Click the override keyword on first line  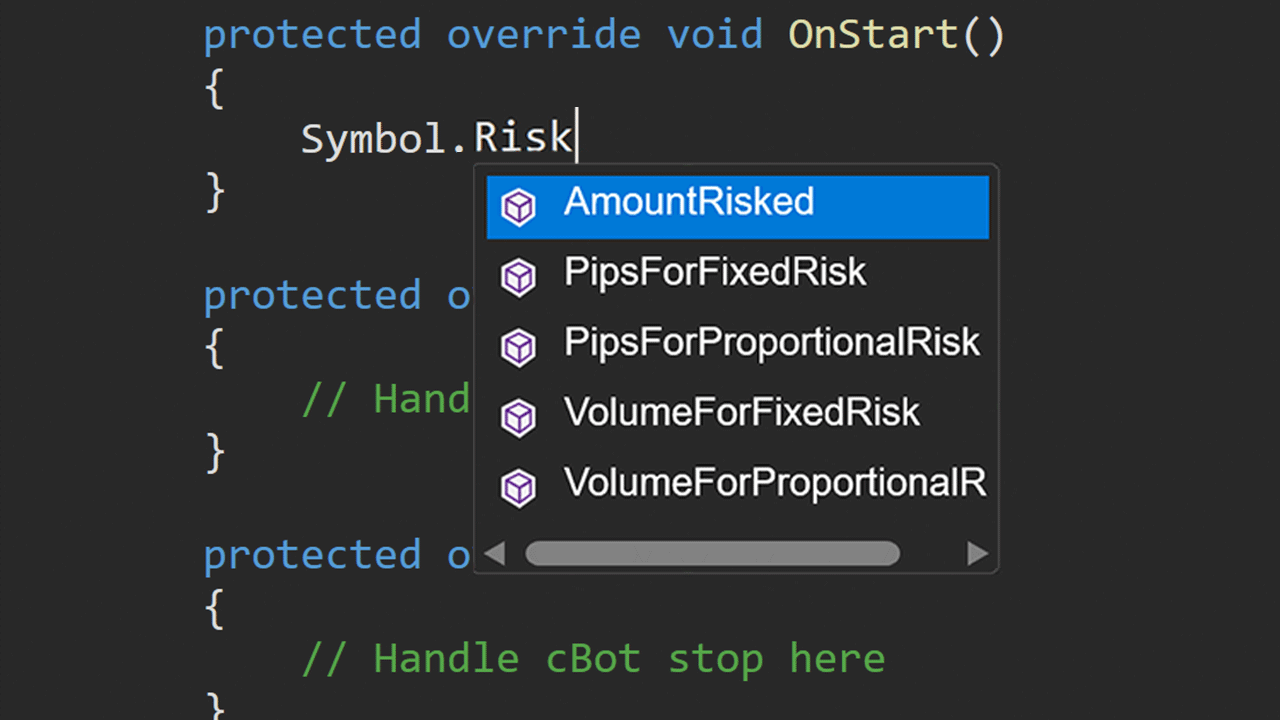544,35
